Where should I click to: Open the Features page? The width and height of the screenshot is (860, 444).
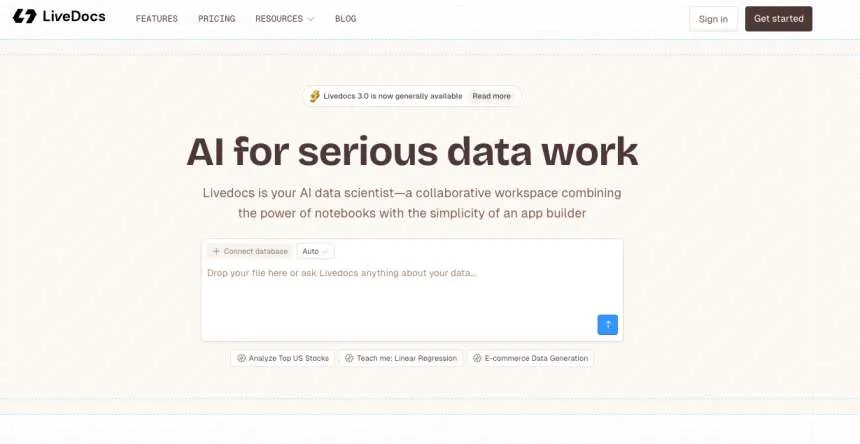156,19
